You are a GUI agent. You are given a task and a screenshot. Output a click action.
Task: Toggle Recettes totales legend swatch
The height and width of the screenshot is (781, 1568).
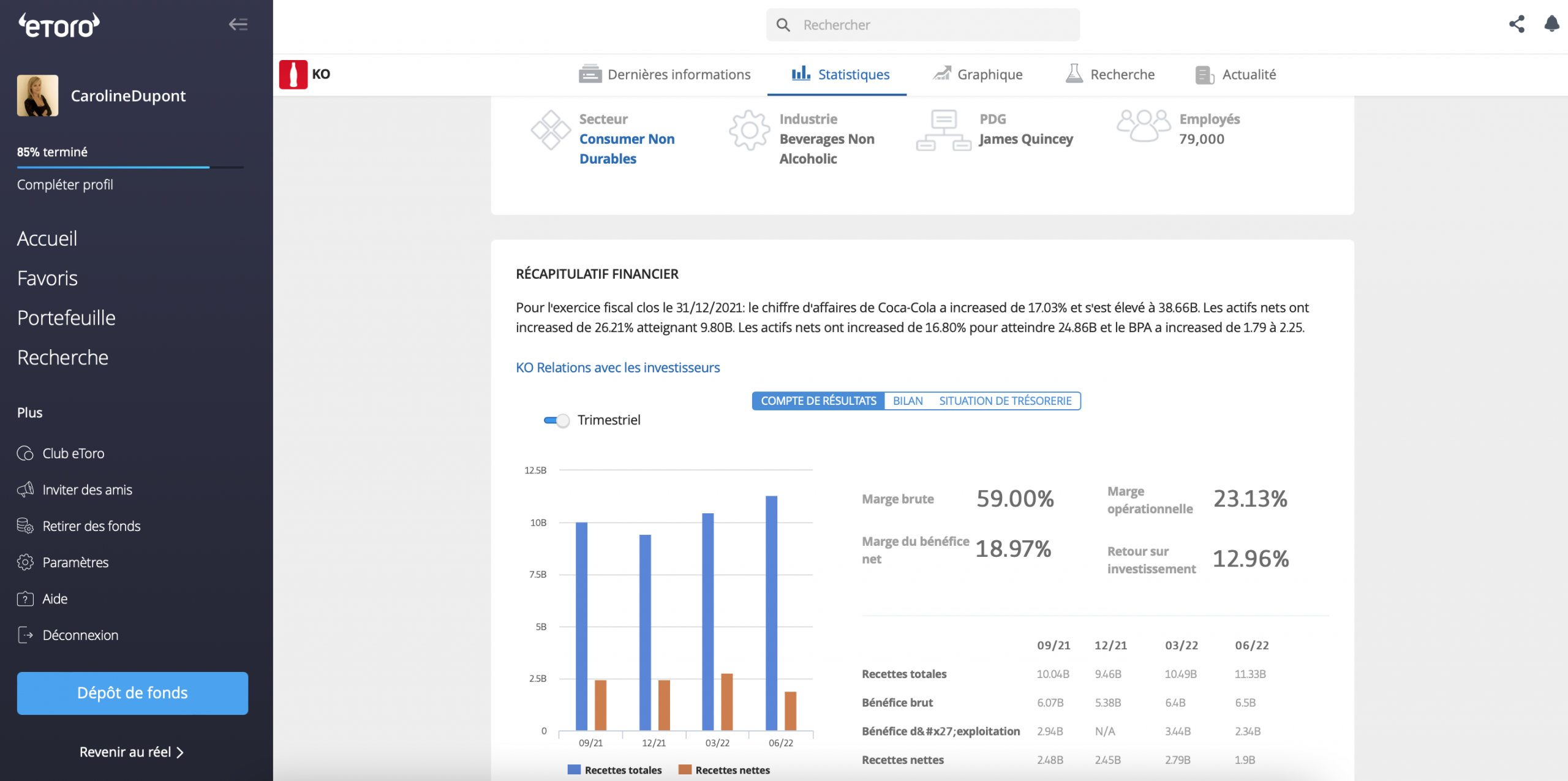[x=574, y=770]
